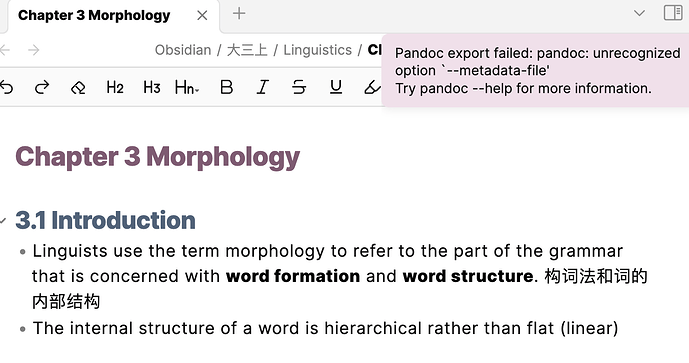The height and width of the screenshot is (363, 689).
Task: Select the Chapter 3 Morphology tab
Action: pos(94,15)
